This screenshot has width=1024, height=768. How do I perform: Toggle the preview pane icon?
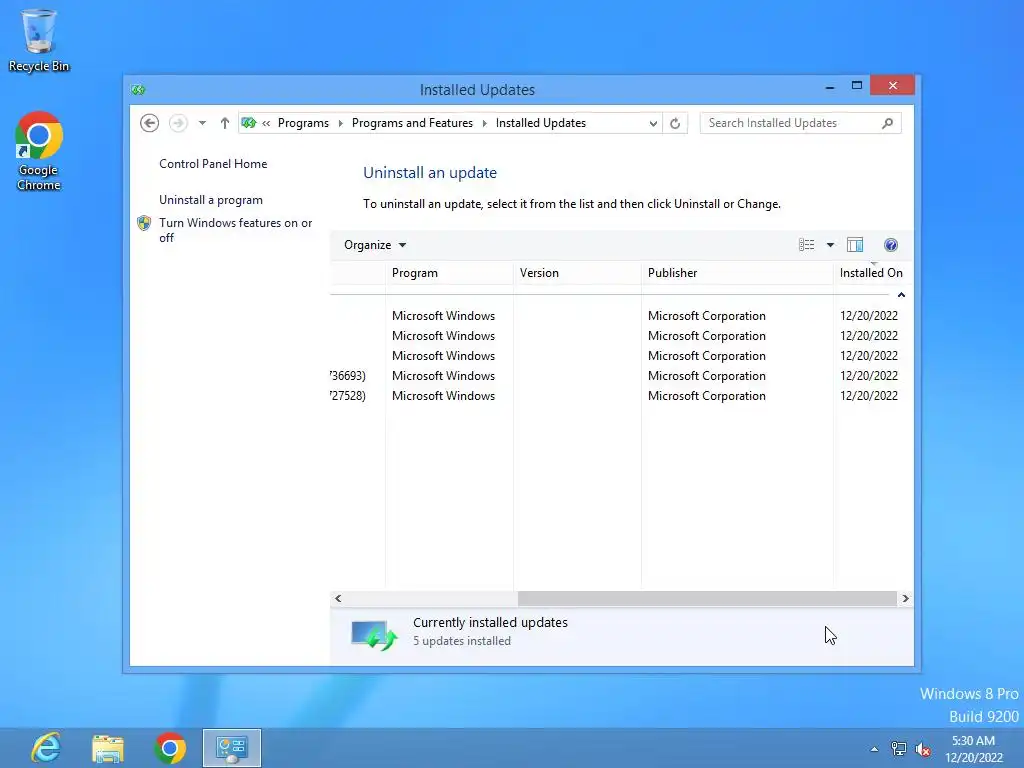[855, 245]
